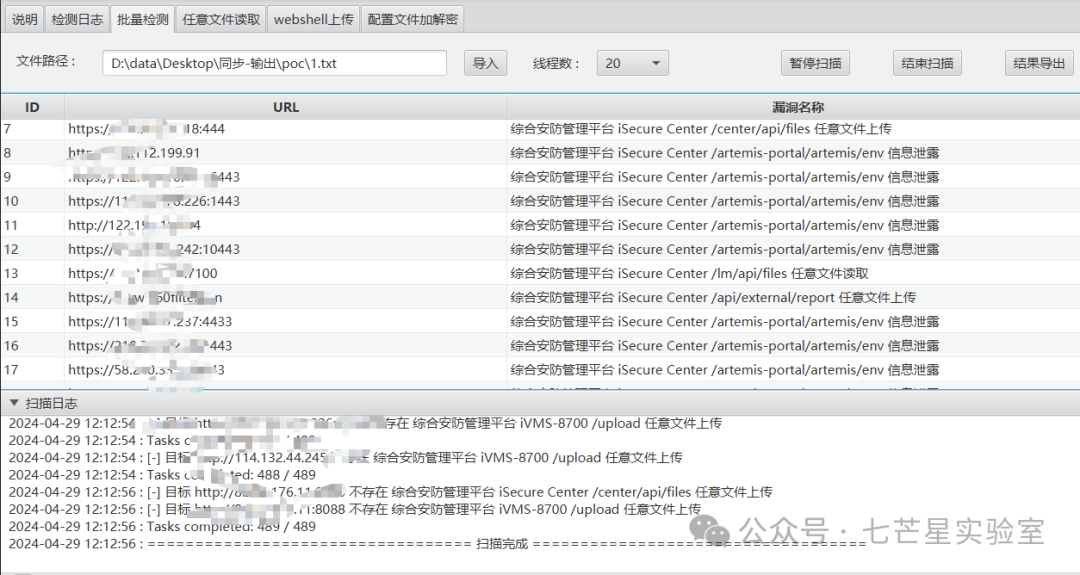
Task: Select row with ID 16
Action: pyautogui.click(x=540, y=346)
